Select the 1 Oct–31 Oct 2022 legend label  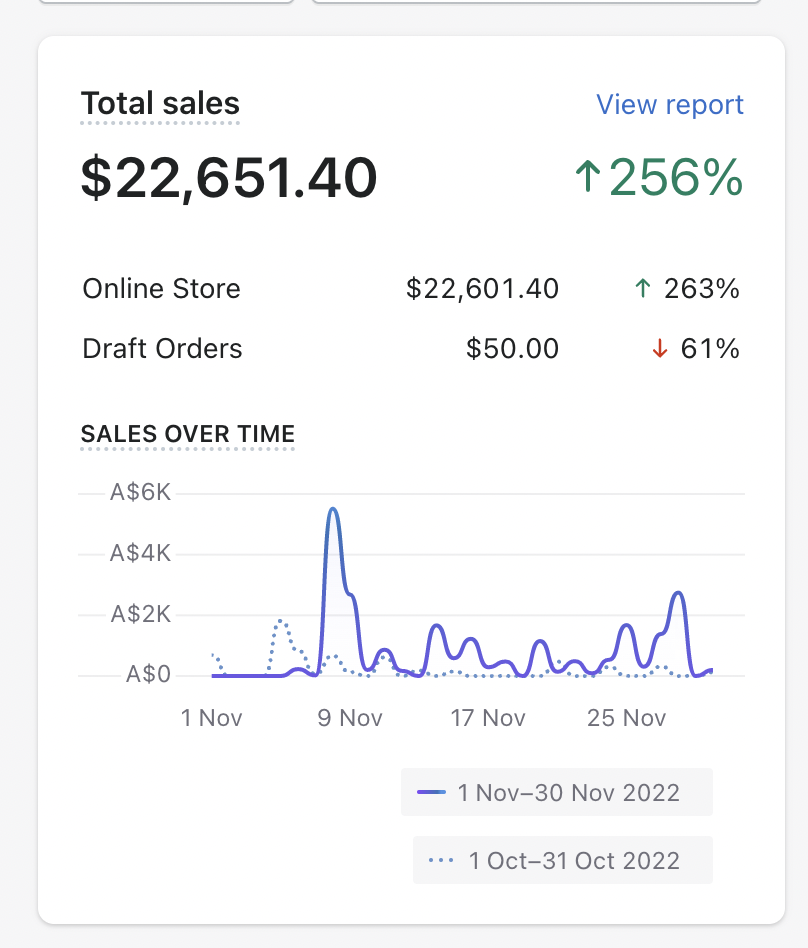(574, 861)
